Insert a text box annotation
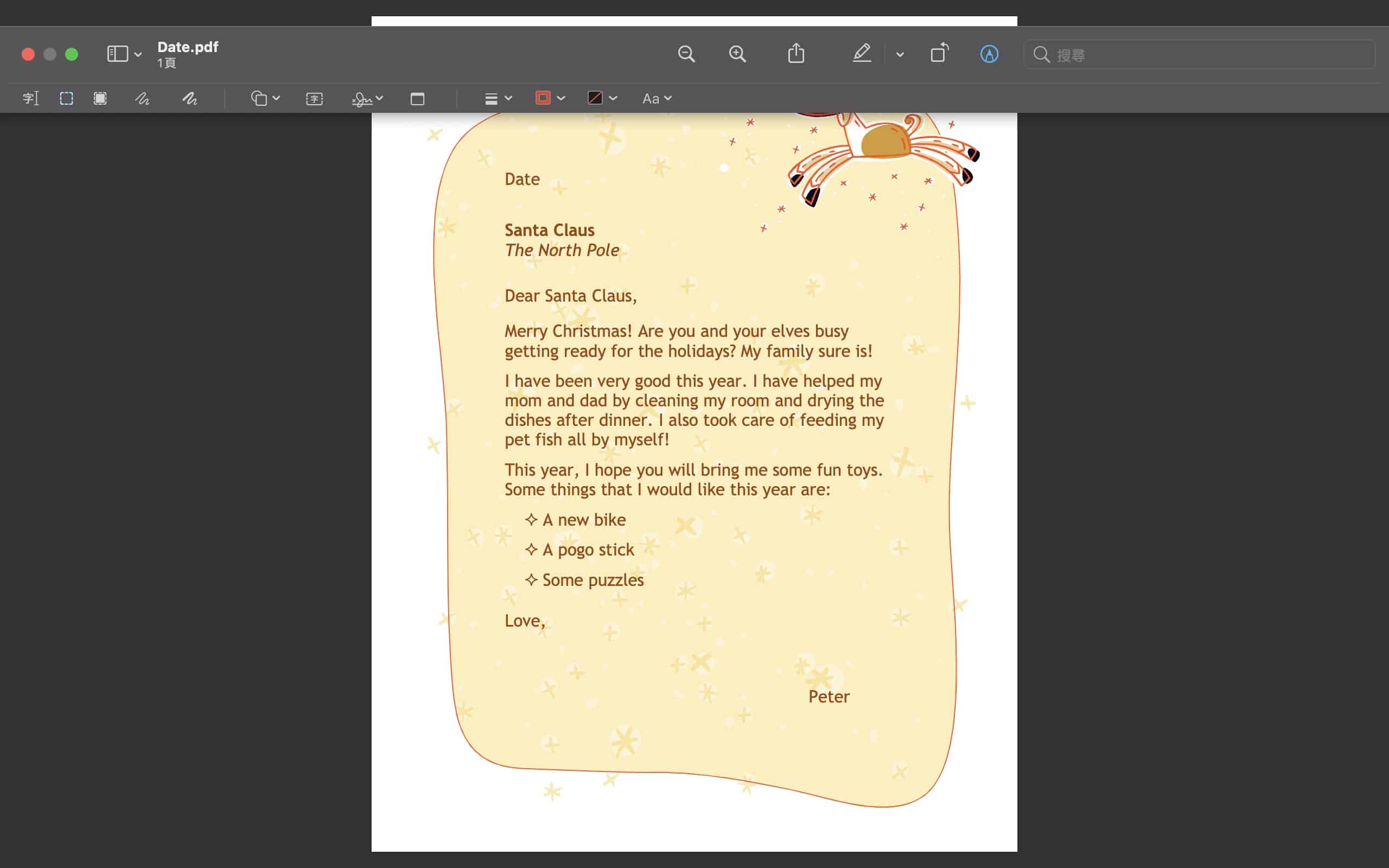 (314, 99)
